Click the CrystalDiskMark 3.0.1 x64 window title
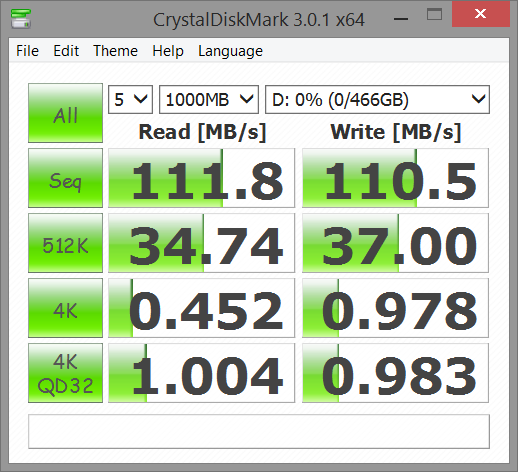518x472 pixels. point(259,20)
